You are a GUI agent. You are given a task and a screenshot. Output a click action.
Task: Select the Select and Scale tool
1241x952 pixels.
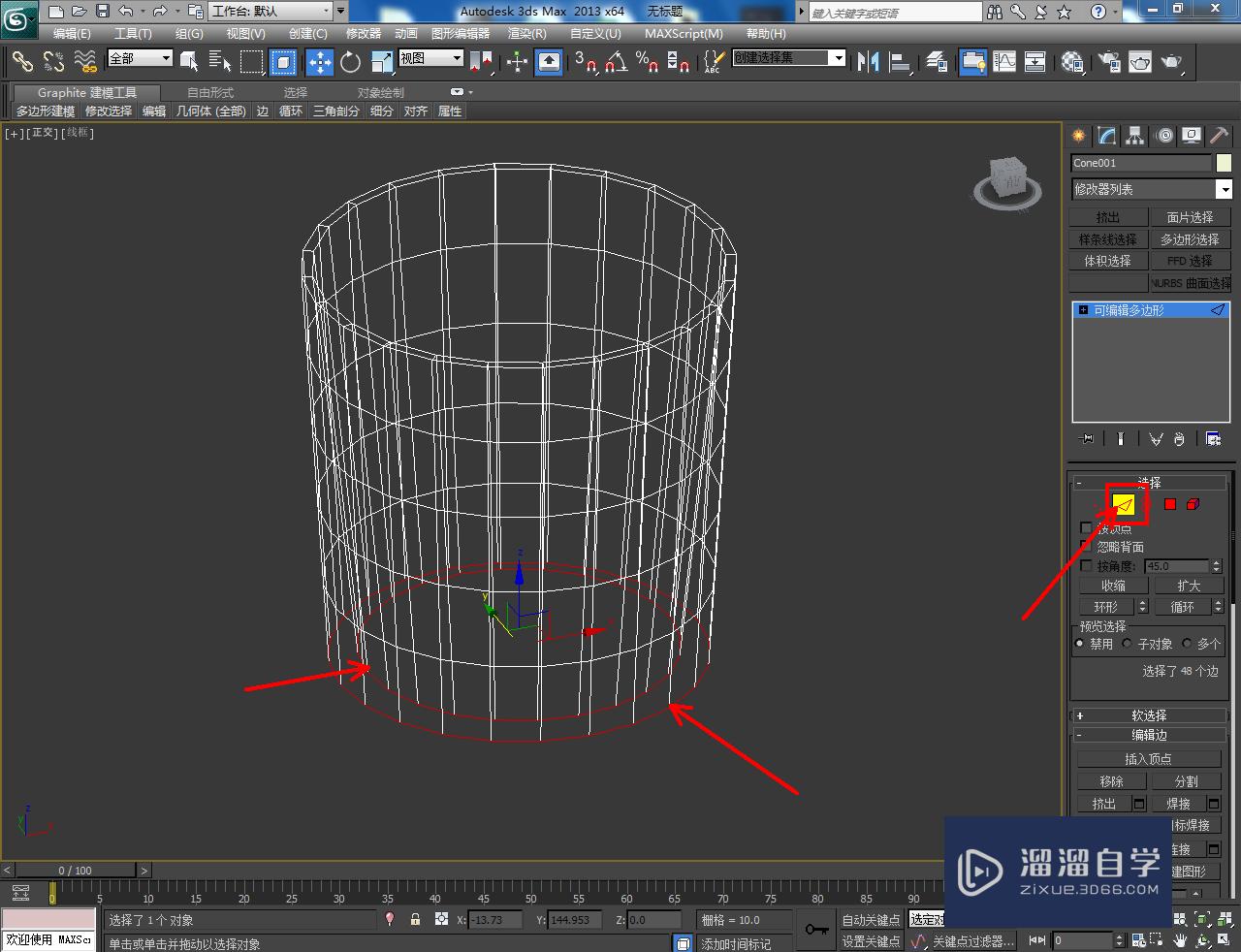(x=381, y=62)
